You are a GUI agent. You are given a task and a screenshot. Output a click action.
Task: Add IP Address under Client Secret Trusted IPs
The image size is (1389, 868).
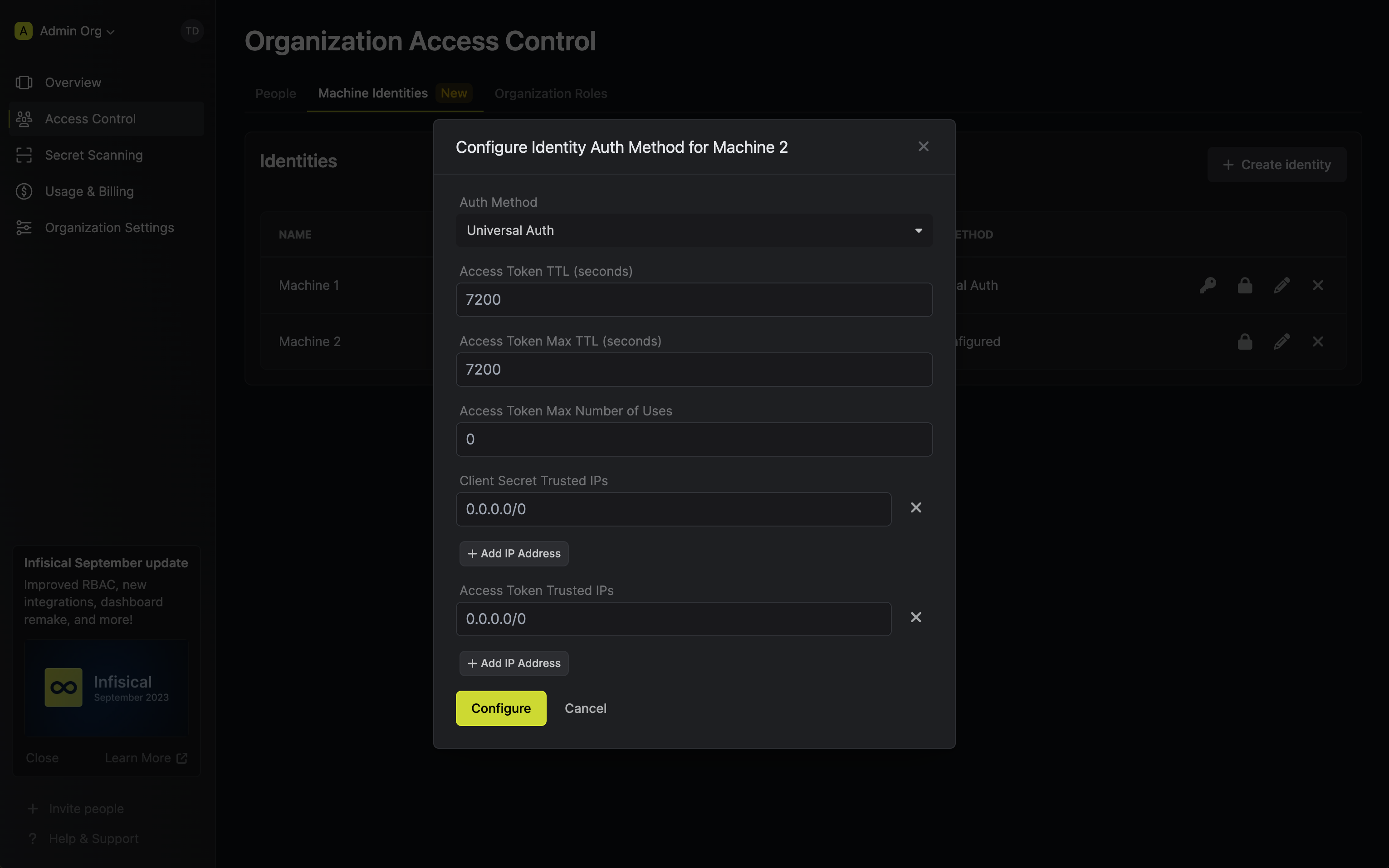coord(514,553)
